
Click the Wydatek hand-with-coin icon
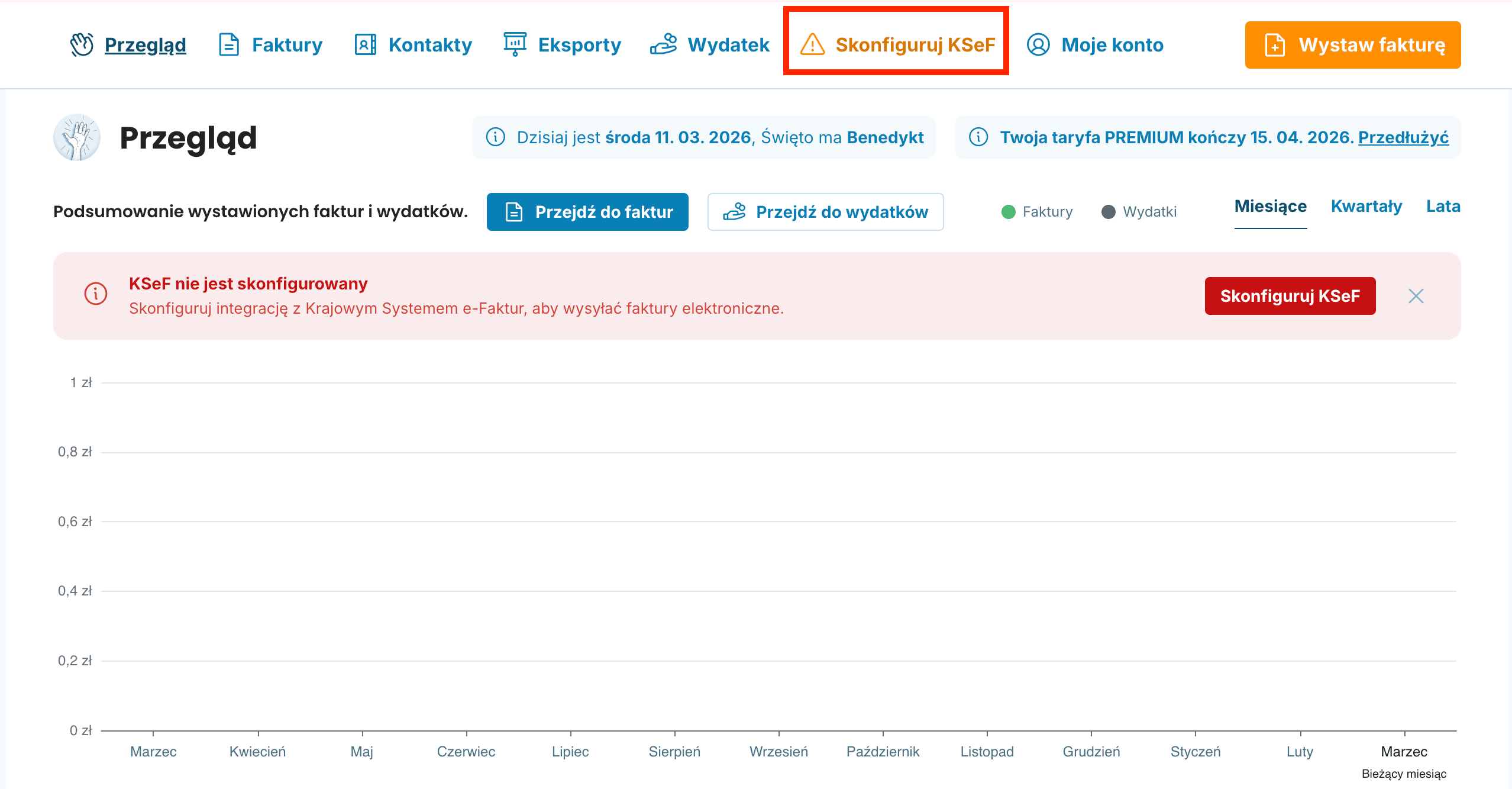[663, 44]
